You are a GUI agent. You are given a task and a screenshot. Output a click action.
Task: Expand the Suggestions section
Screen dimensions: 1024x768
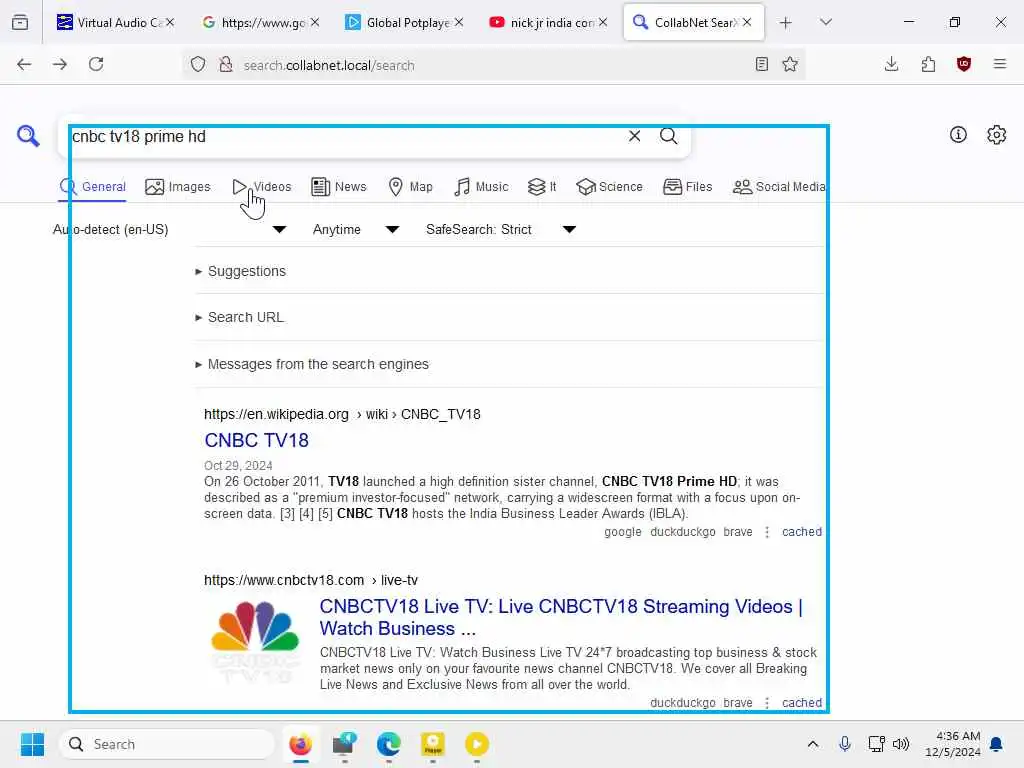[x=241, y=271]
